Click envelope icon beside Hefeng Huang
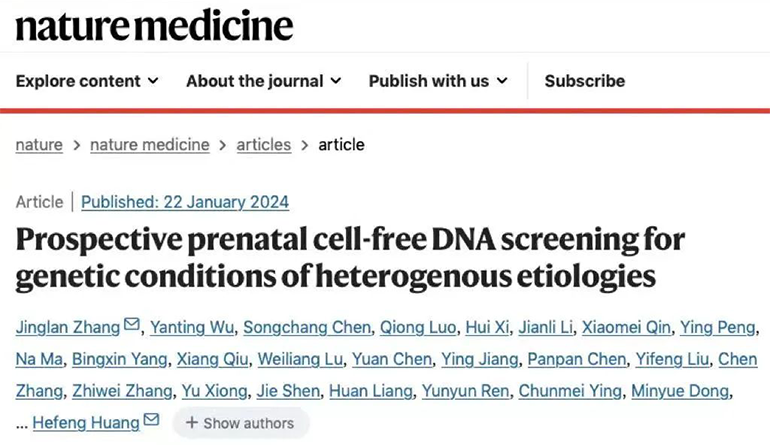Screen dimensions: 770x445 (152, 421)
